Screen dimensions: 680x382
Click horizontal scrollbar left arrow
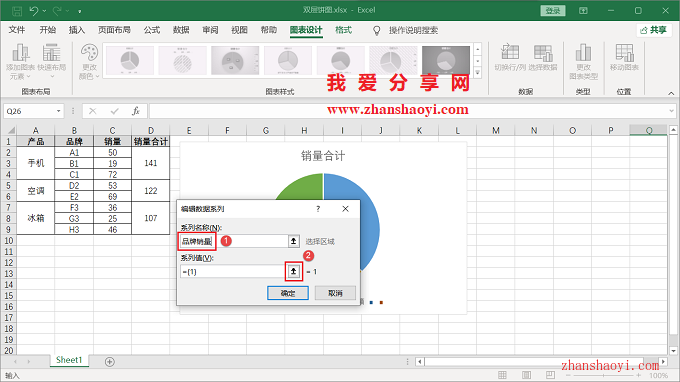tap(419, 362)
